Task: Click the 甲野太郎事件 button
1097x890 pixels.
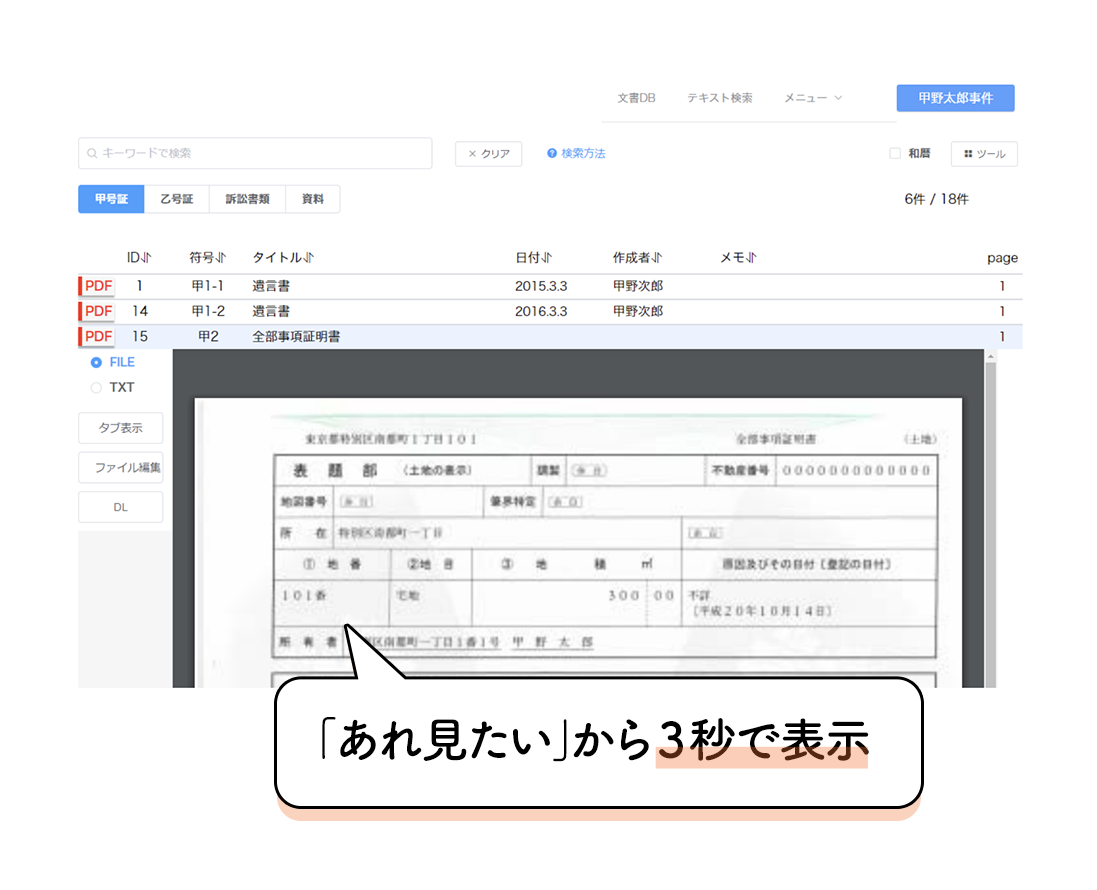Action: 956,98
